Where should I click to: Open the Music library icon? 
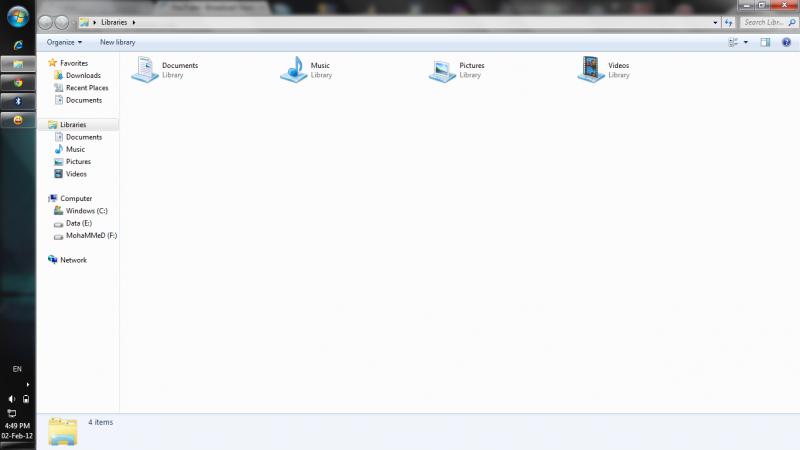point(293,69)
